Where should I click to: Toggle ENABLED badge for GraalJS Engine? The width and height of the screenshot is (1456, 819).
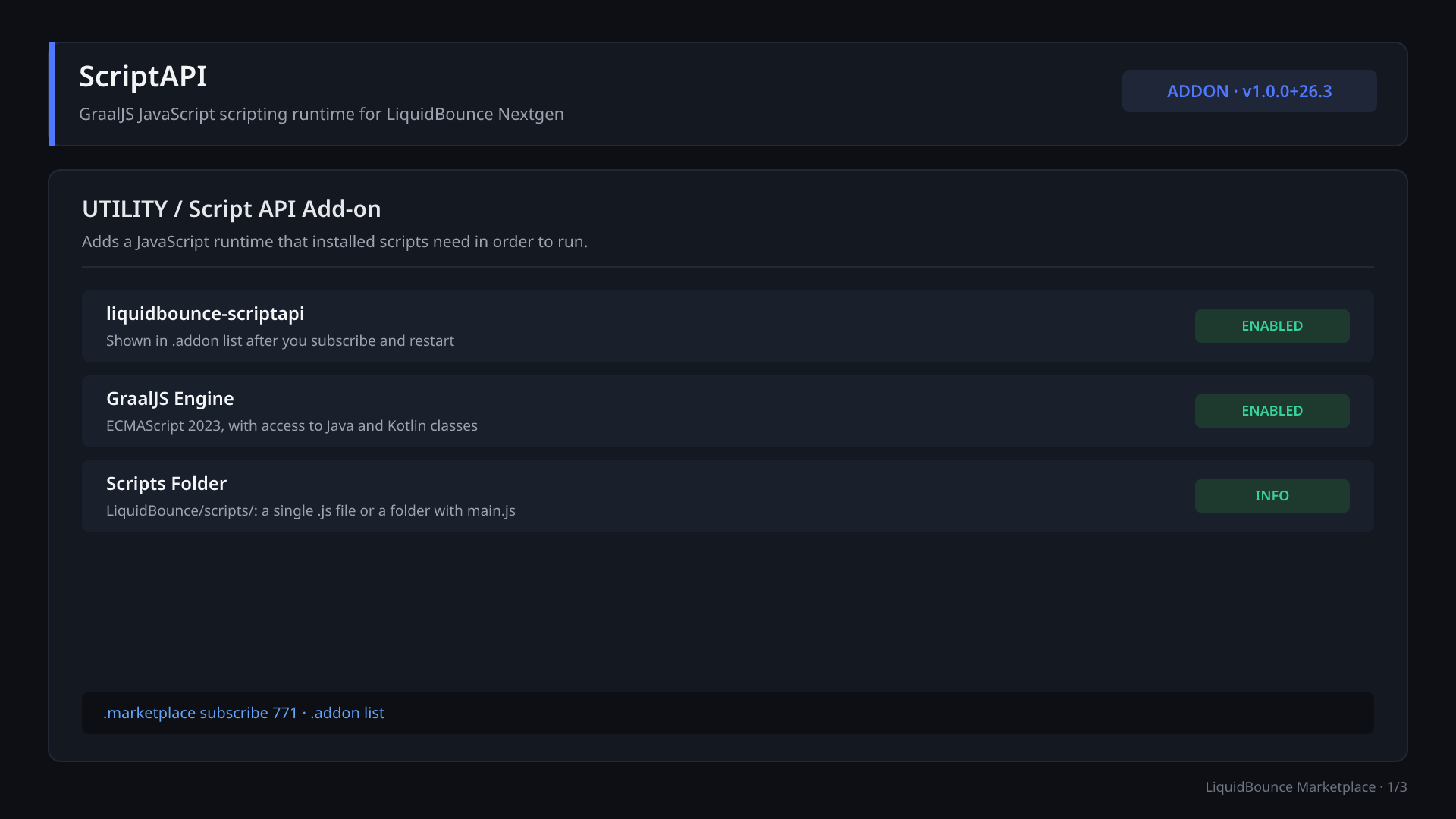click(1272, 411)
